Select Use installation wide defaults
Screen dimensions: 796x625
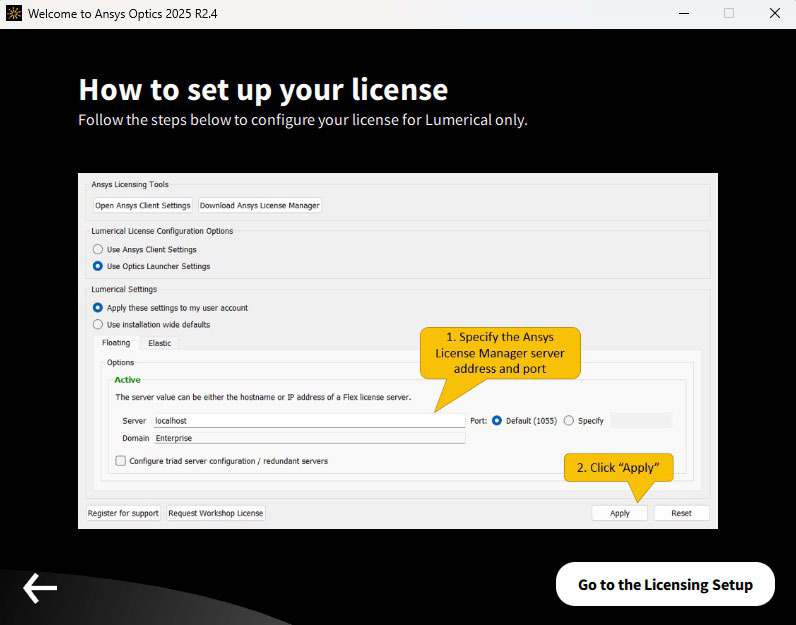pyautogui.click(x=98, y=324)
